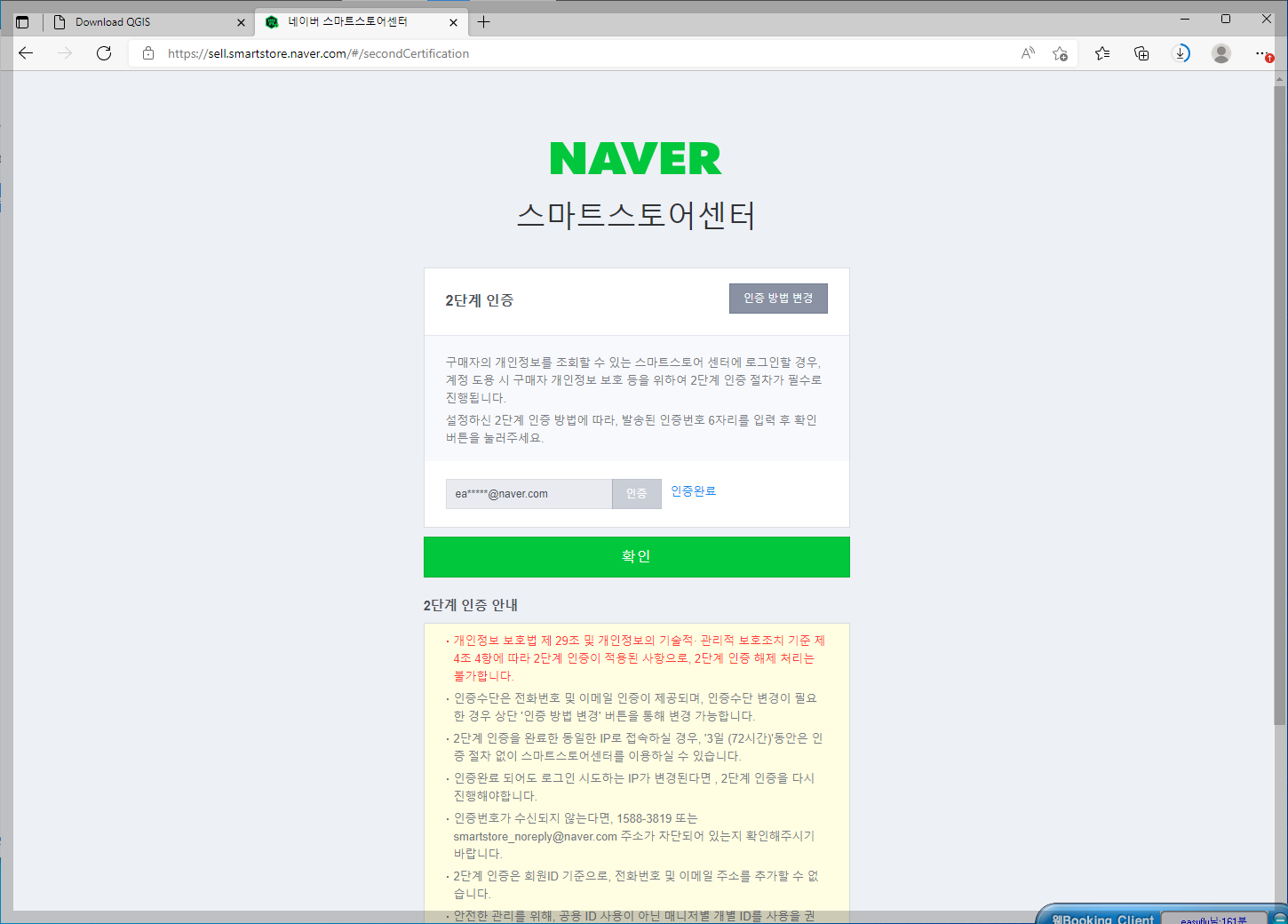
Task: Click the blue 인증완료 text
Action: coord(693,491)
